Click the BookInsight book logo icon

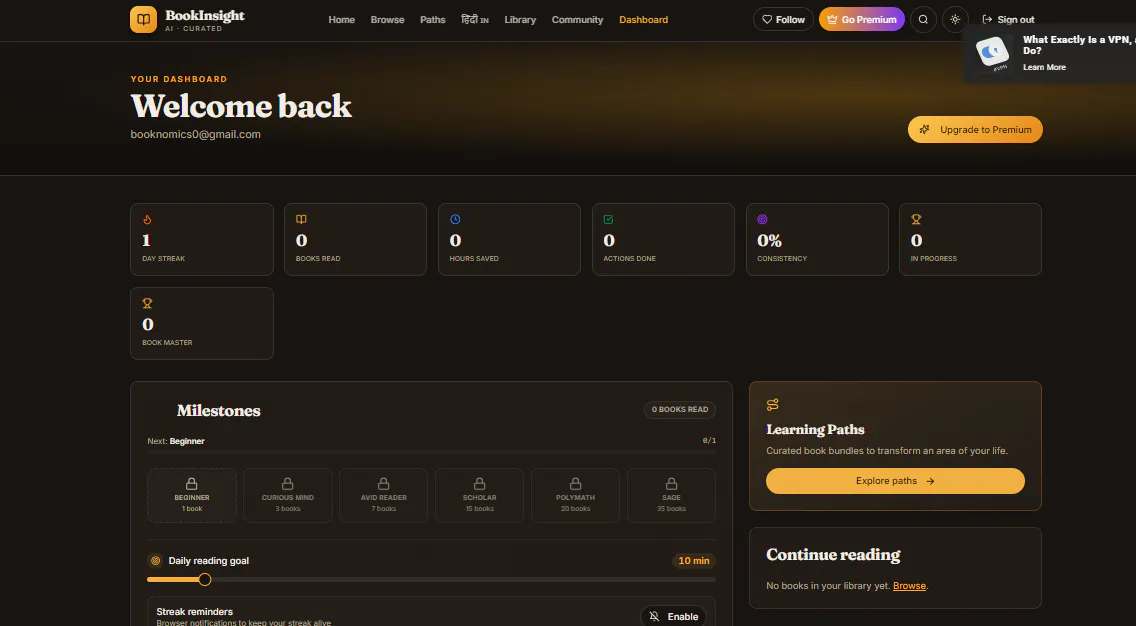pyautogui.click(x=143, y=20)
